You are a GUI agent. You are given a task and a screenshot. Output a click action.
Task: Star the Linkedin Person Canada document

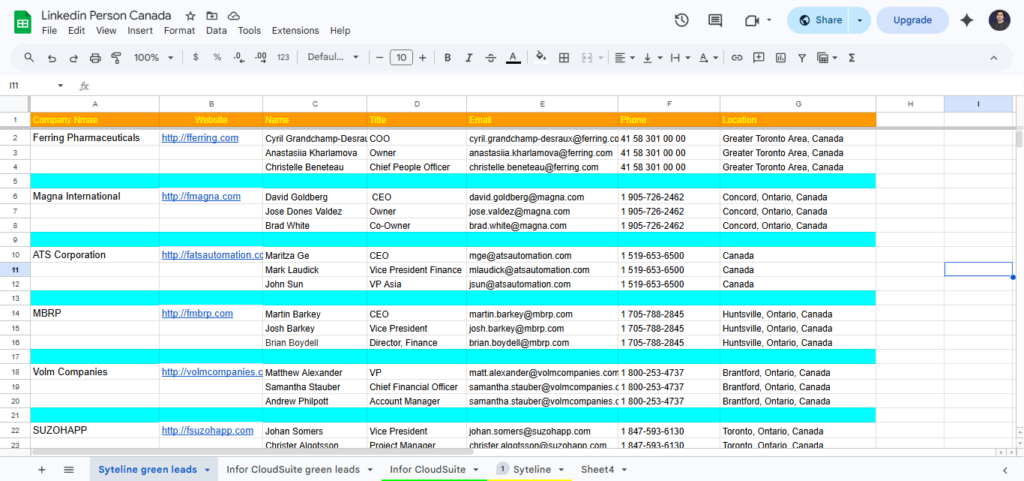tap(190, 16)
